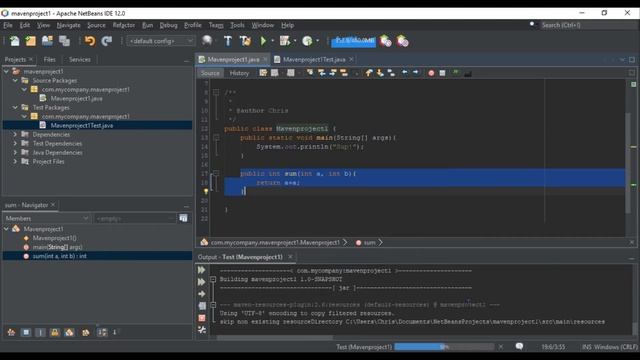Viewport: 640px width, 360px height.
Task: Collapse the mavenproject1 project node
Action: (x=6, y=71)
